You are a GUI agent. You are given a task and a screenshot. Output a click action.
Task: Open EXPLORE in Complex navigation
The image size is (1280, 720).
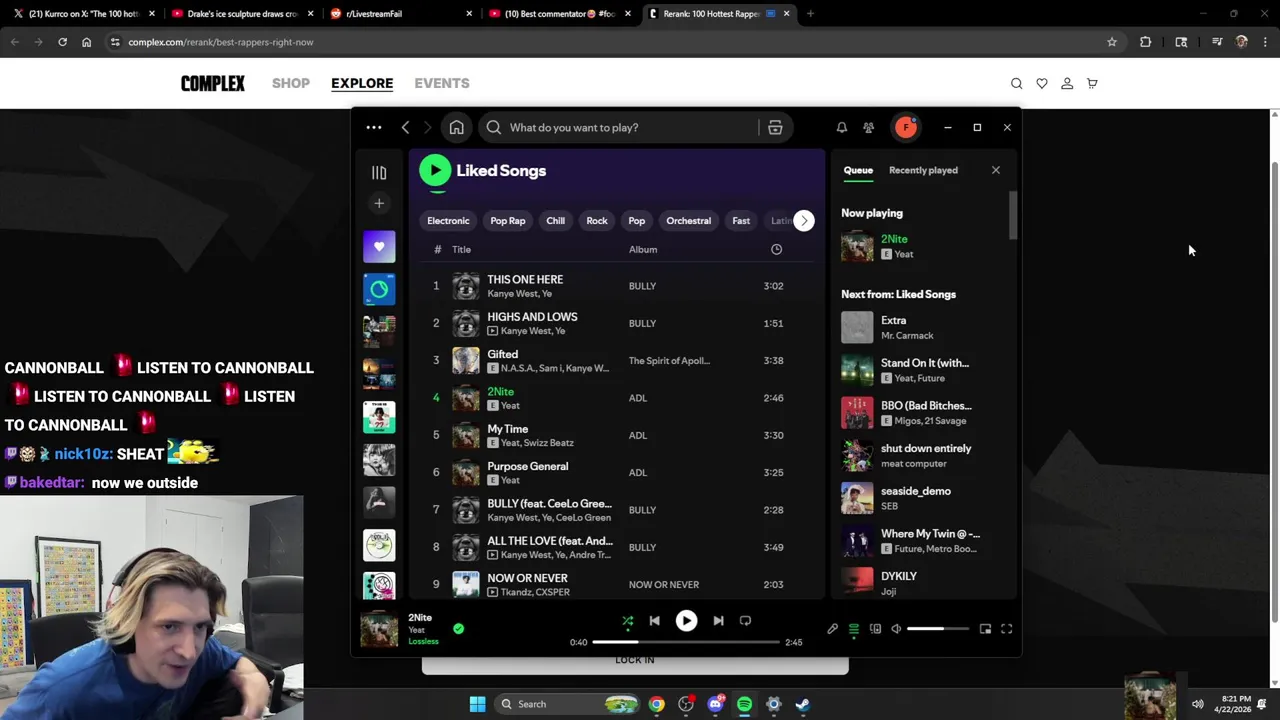(x=362, y=83)
